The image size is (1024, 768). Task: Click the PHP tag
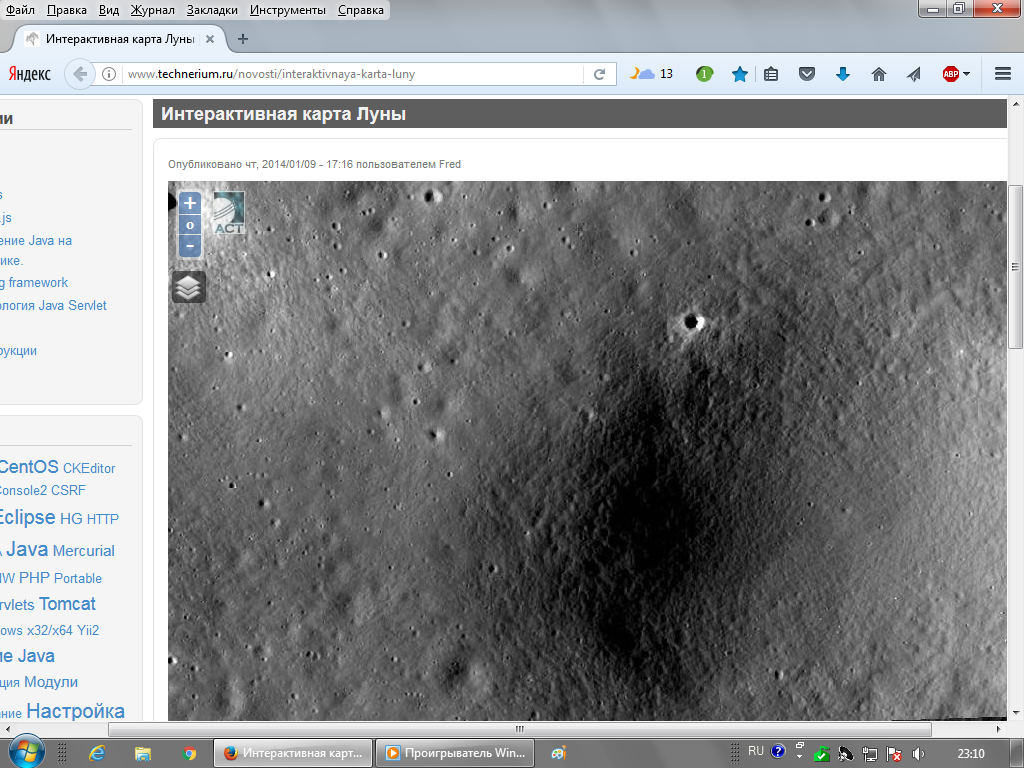click(x=34, y=577)
